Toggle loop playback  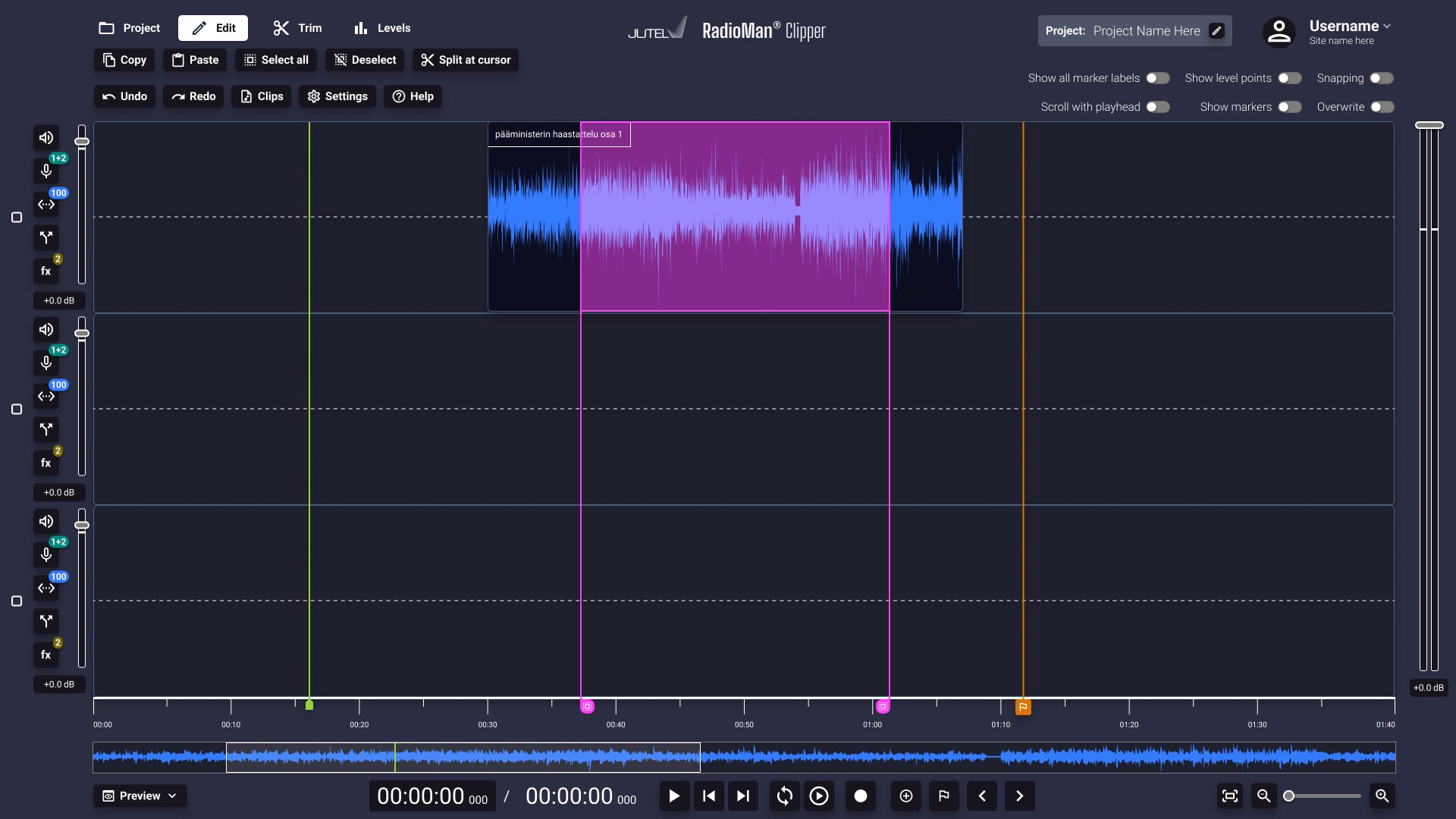(x=785, y=795)
